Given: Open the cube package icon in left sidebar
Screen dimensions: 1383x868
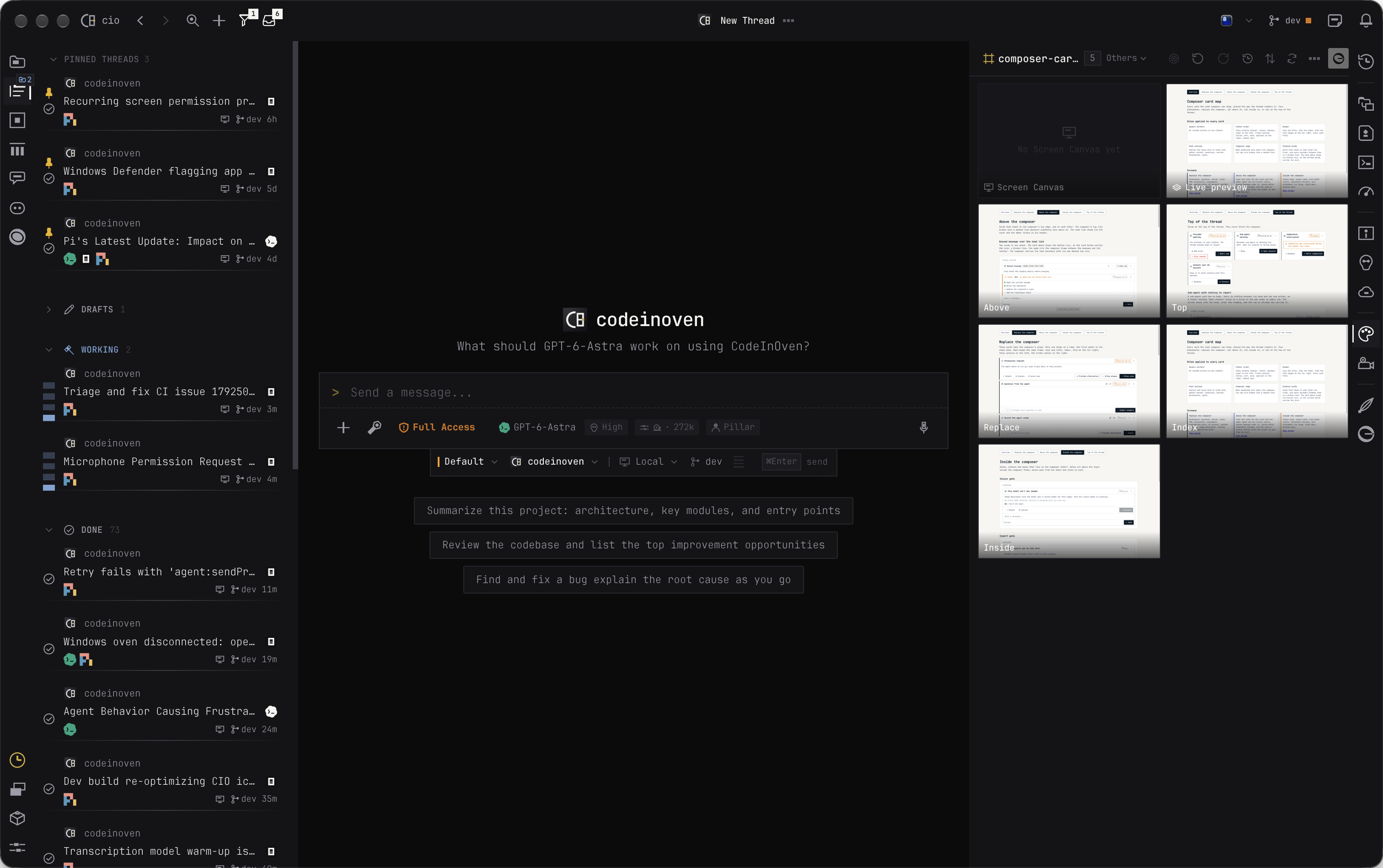Looking at the screenshot, I should [18, 818].
